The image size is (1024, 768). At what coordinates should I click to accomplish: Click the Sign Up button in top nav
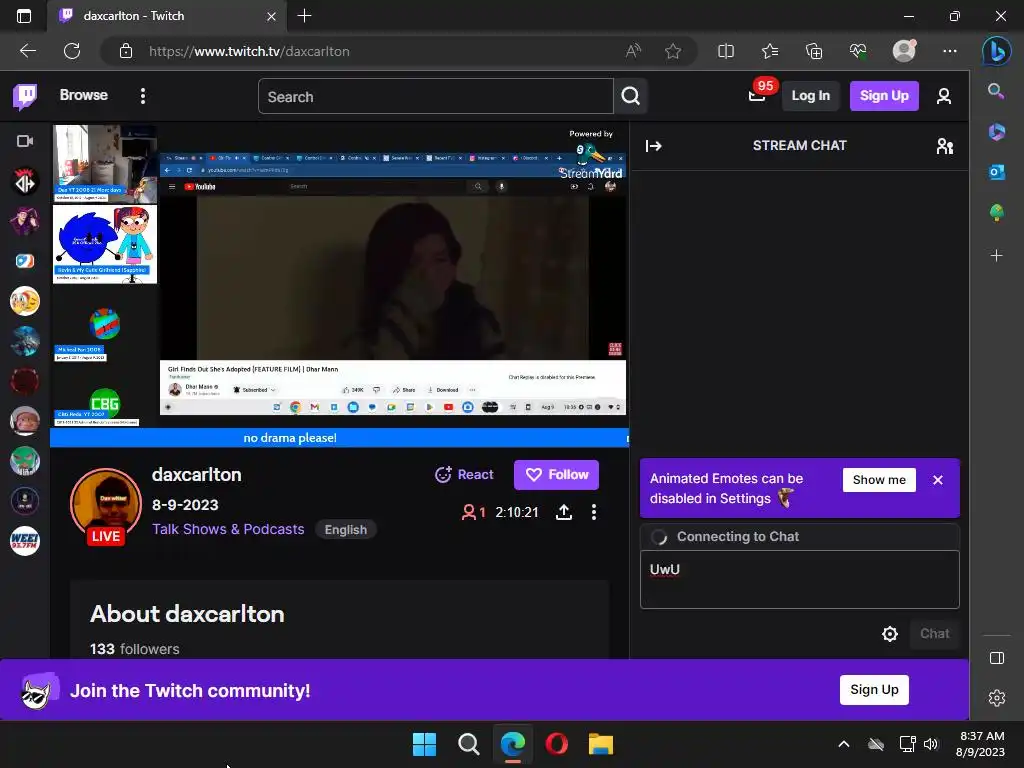884,96
